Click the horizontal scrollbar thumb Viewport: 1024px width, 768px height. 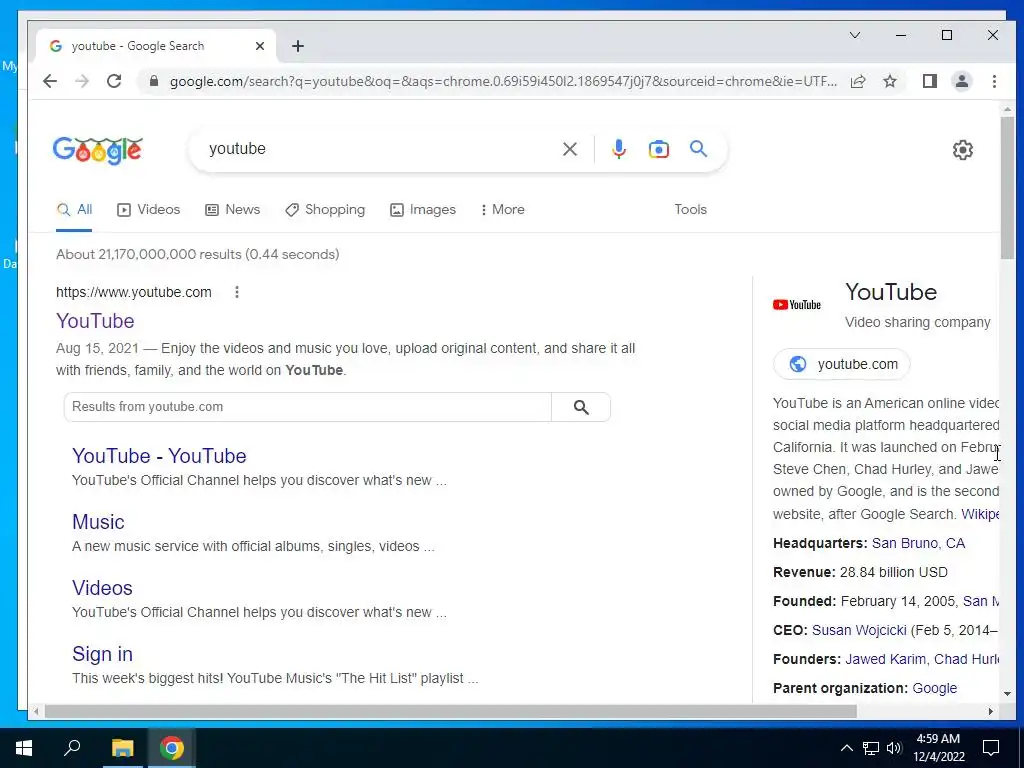[451, 711]
